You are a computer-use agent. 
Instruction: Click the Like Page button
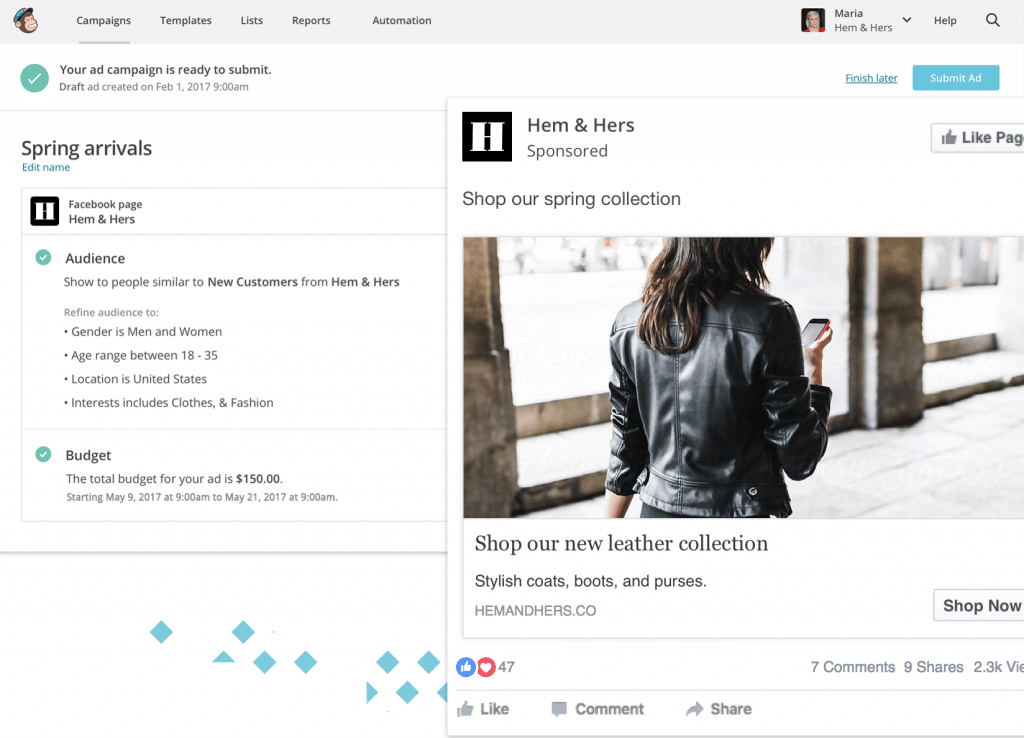pos(978,138)
